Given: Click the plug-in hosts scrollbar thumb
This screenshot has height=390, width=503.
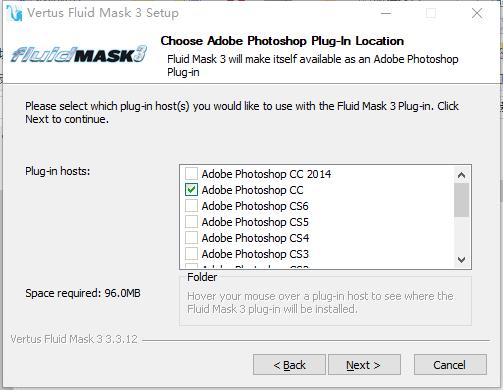Looking at the screenshot, I should click(461, 200).
